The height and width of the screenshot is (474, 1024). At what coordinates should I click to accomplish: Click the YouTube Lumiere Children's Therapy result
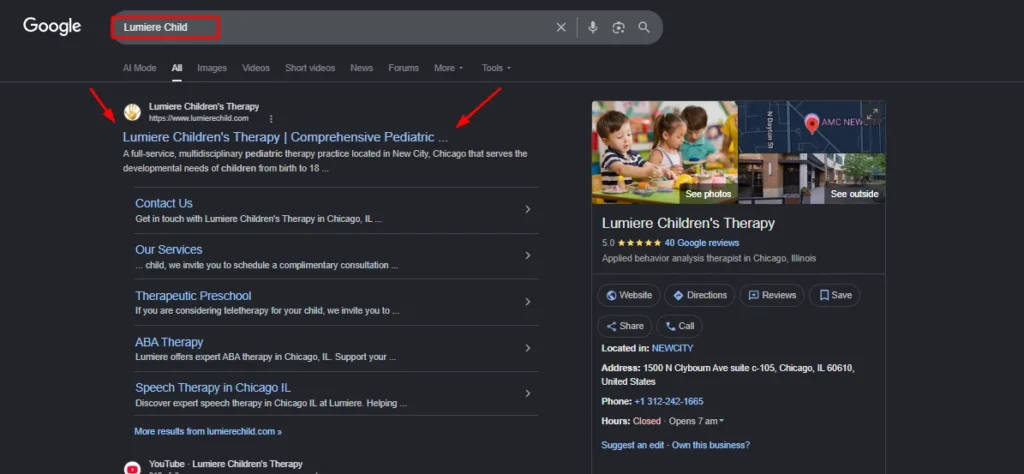click(225, 464)
